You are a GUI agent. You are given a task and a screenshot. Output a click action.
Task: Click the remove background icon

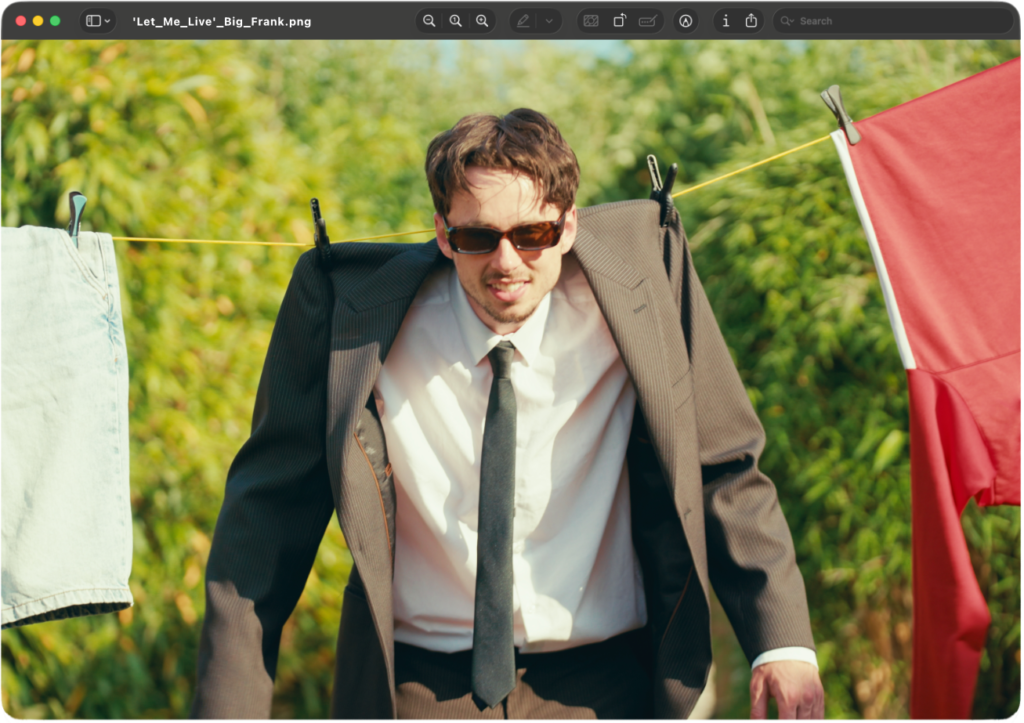coord(591,21)
